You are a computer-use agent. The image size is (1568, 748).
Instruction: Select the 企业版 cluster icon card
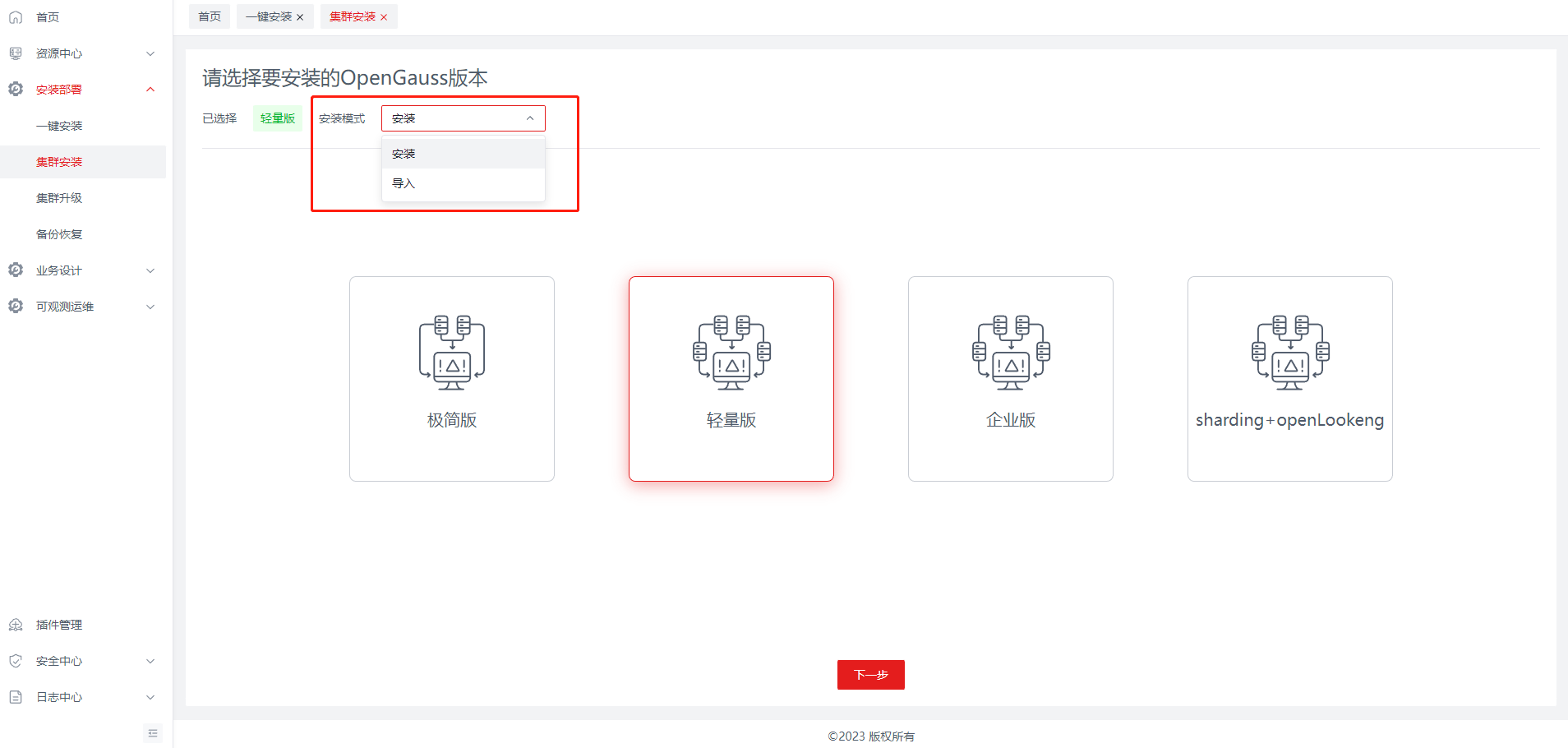(1010, 378)
